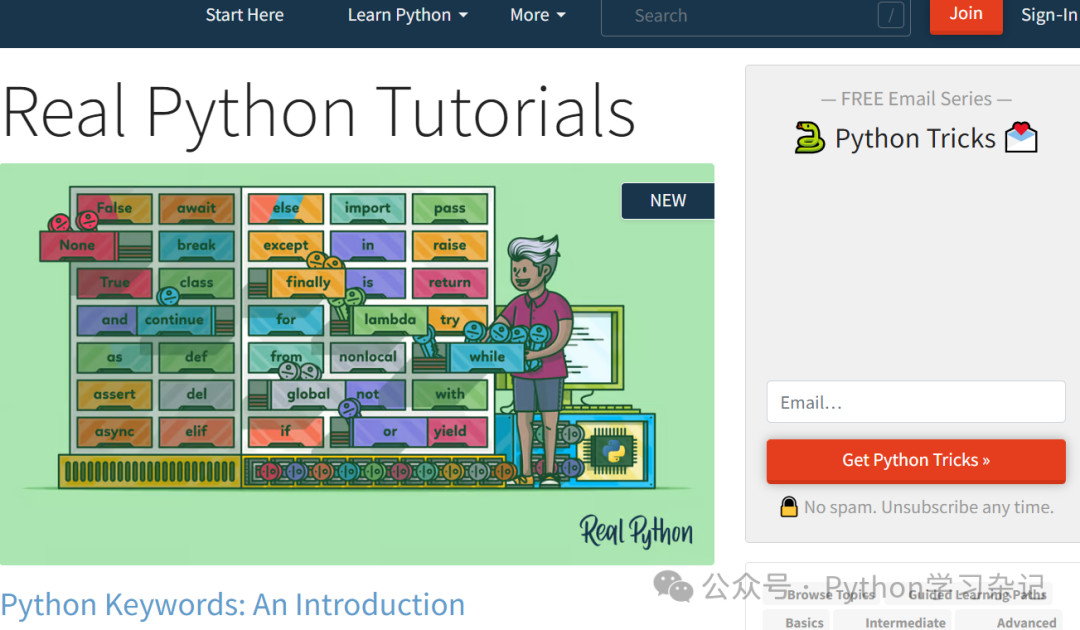
Task: Click the Python Tricks heading text
Action: 915,138
